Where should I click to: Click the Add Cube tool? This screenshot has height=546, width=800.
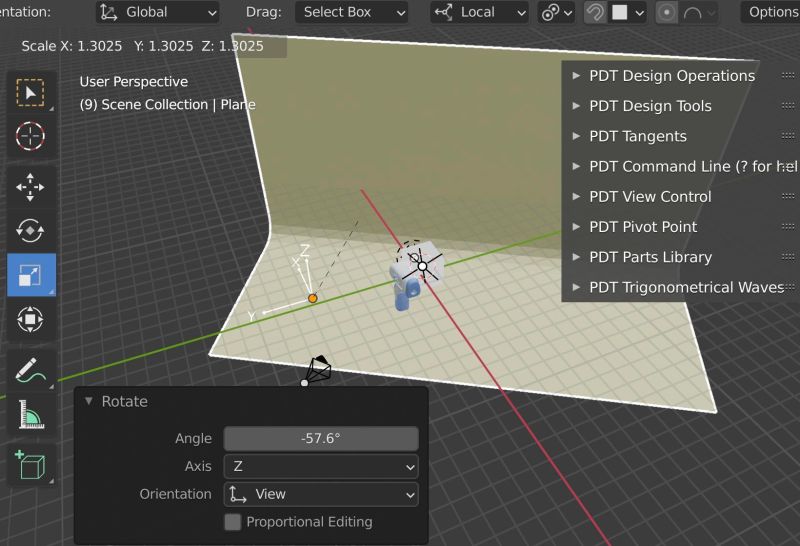(31, 464)
